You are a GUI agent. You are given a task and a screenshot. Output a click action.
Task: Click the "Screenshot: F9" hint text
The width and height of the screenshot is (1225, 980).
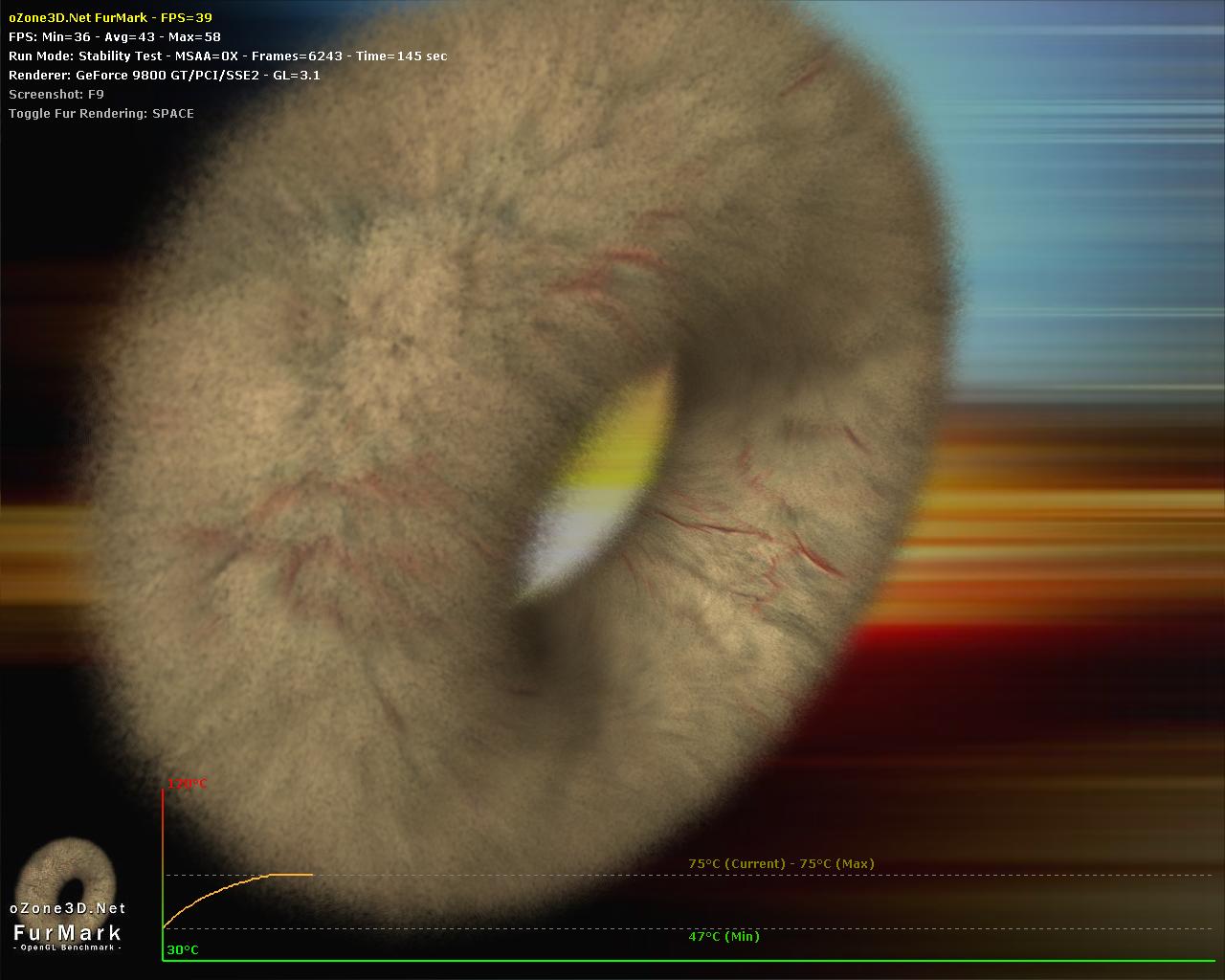point(56,94)
